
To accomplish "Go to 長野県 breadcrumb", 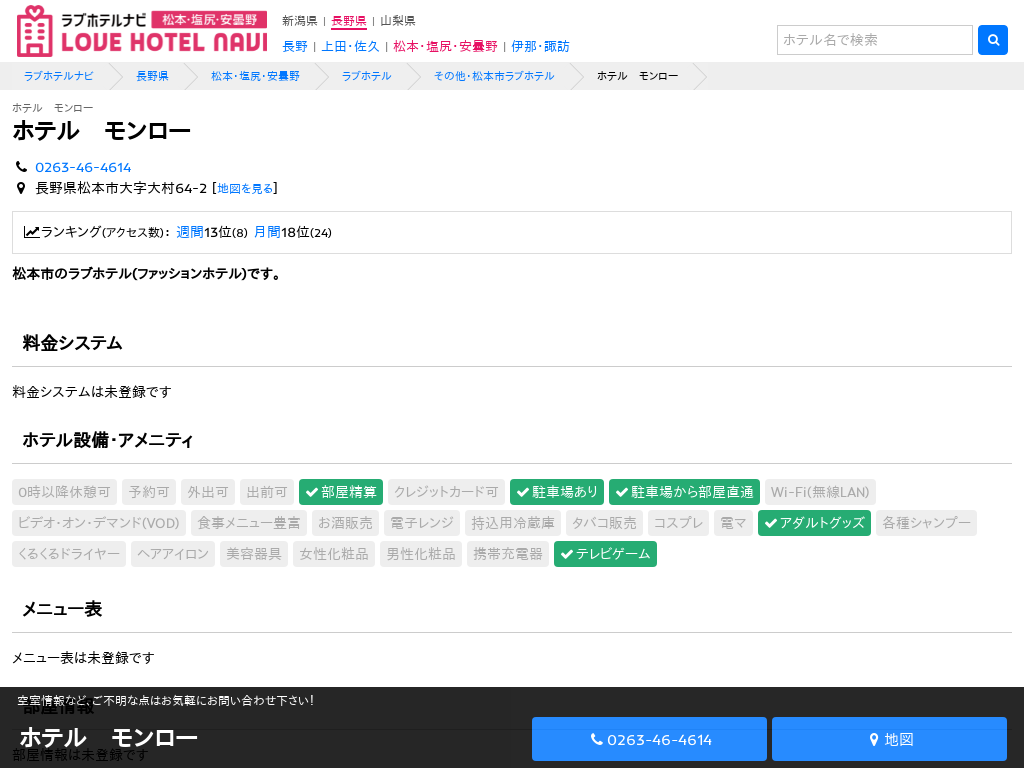I will [x=152, y=76].
